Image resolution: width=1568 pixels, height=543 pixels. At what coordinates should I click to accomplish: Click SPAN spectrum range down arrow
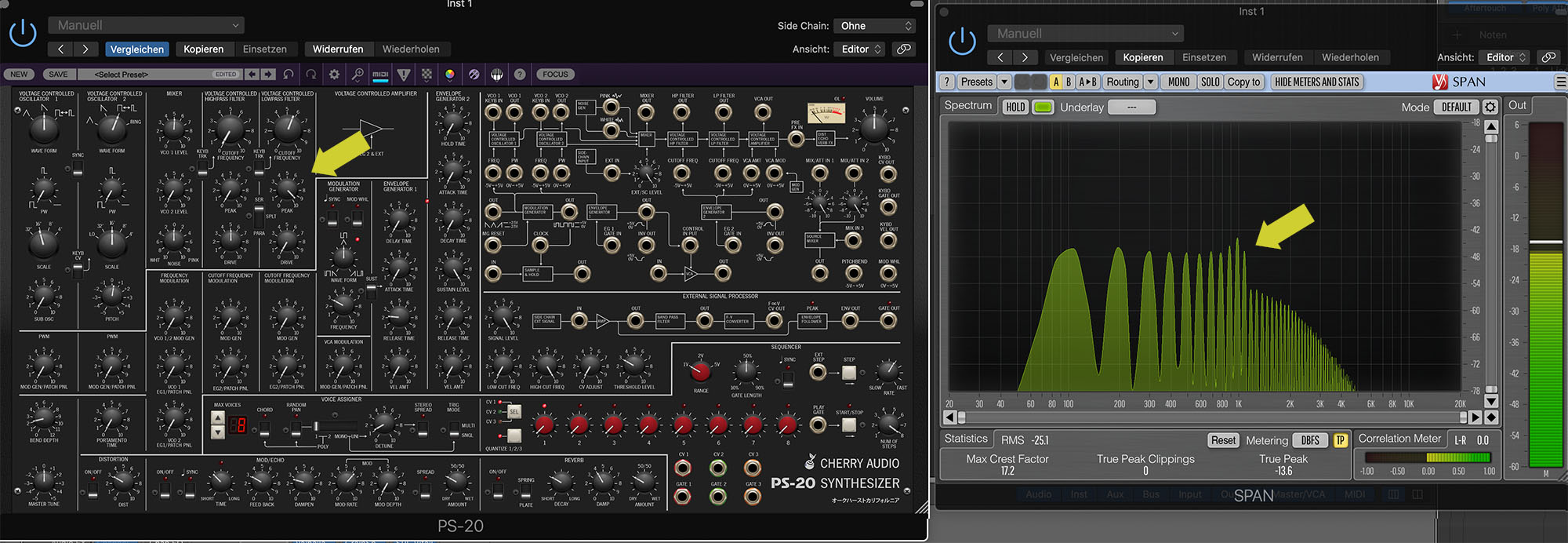pyautogui.click(x=1491, y=402)
